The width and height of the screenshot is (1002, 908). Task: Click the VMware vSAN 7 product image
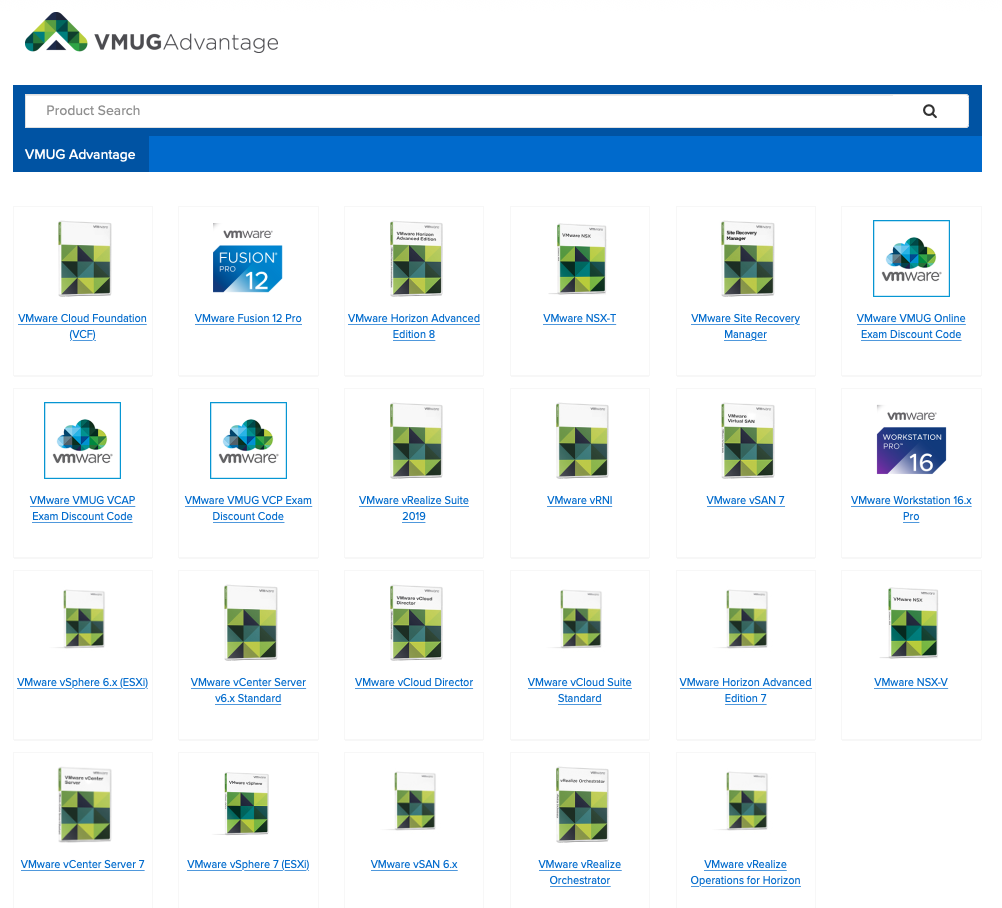(745, 440)
